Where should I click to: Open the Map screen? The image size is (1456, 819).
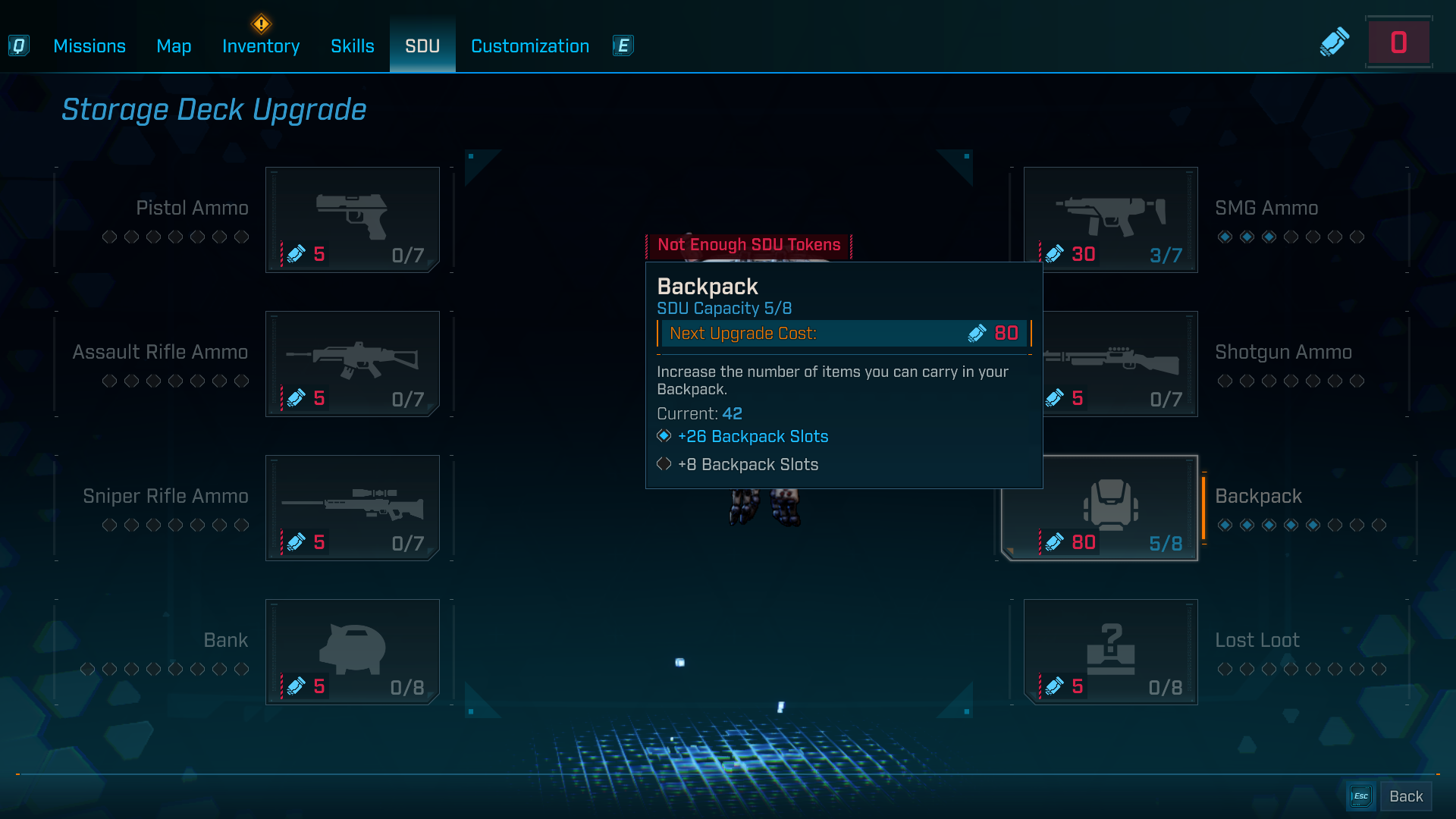pyautogui.click(x=174, y=45)
